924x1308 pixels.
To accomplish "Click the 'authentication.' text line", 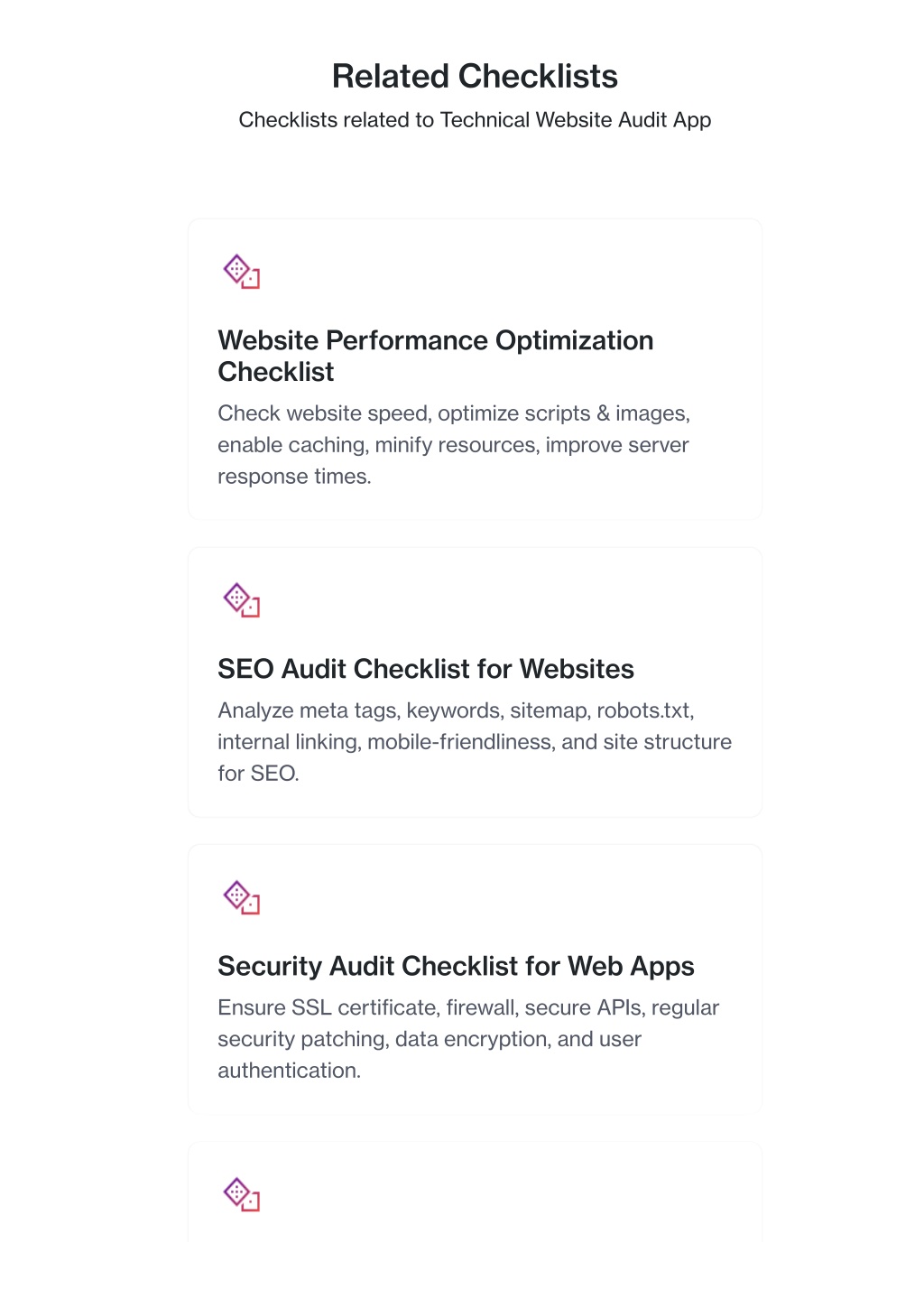I will click(289, 1071).
